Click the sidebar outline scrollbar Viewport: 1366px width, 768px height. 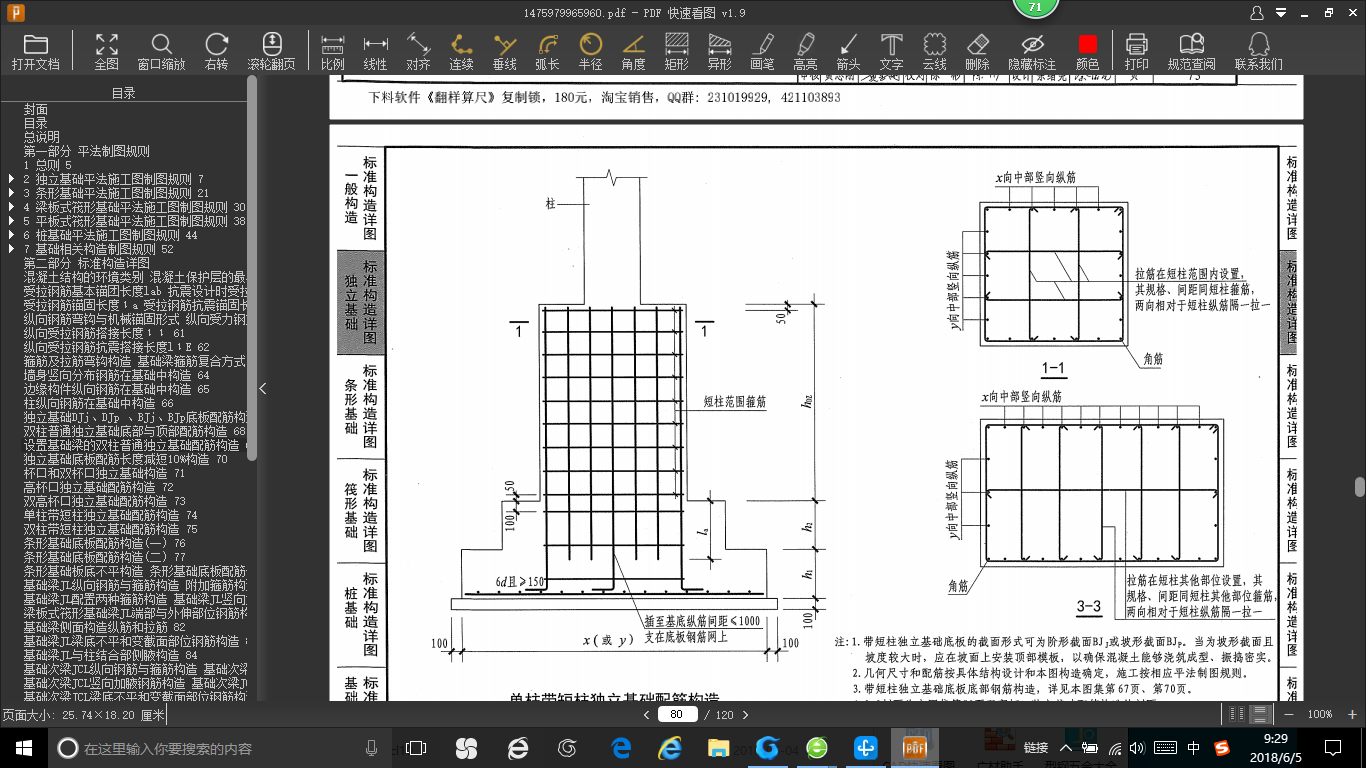pyautogui.click(x=252, y=268)
